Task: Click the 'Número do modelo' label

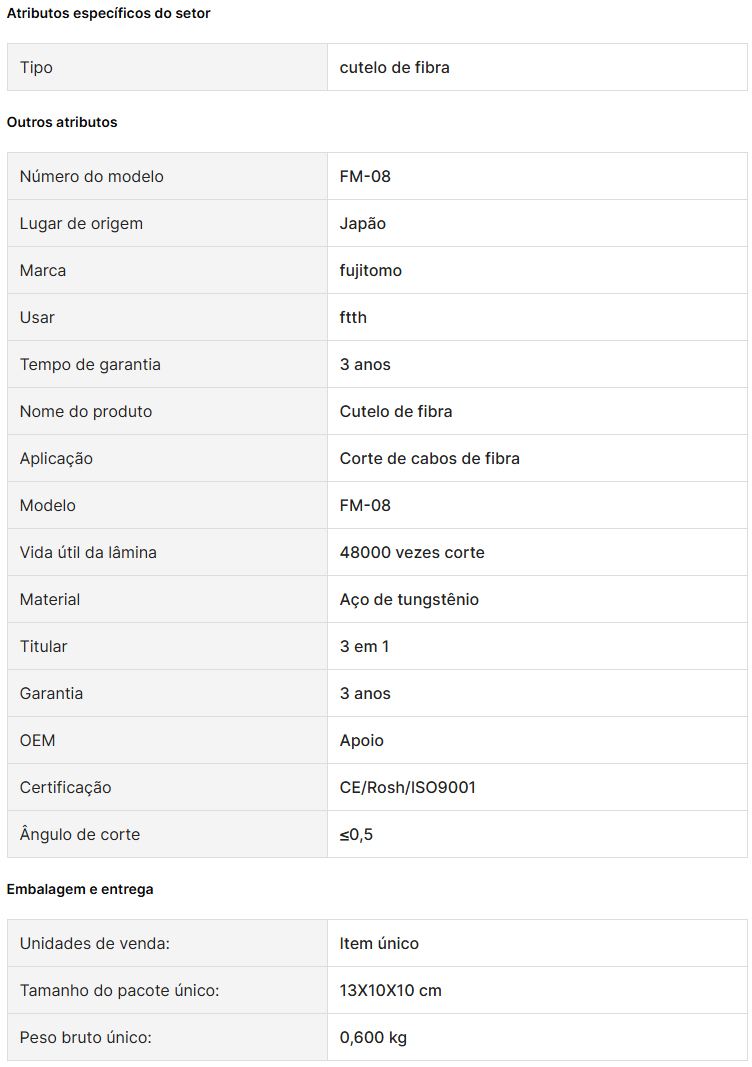Action: 92,176
